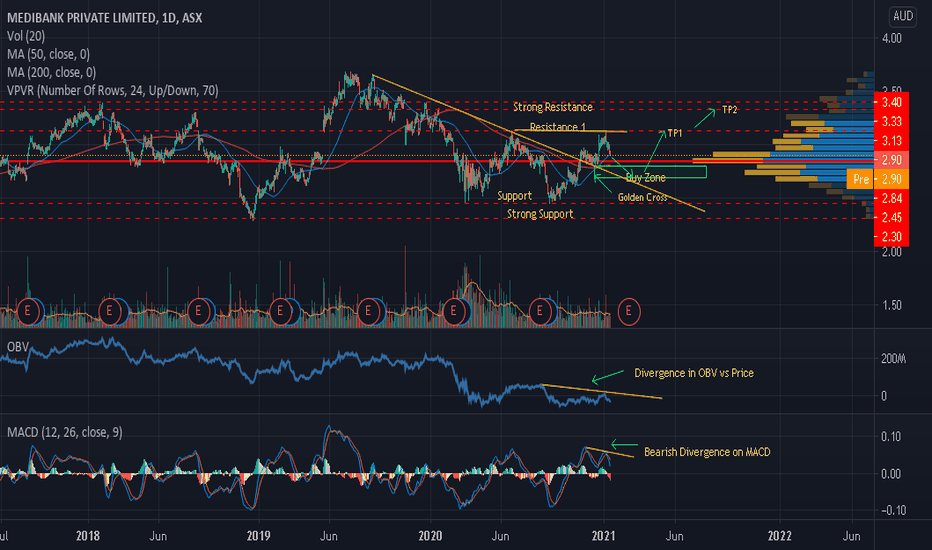
Task: Select the MA (200, close, 0) legend
Action: point(52,73)
